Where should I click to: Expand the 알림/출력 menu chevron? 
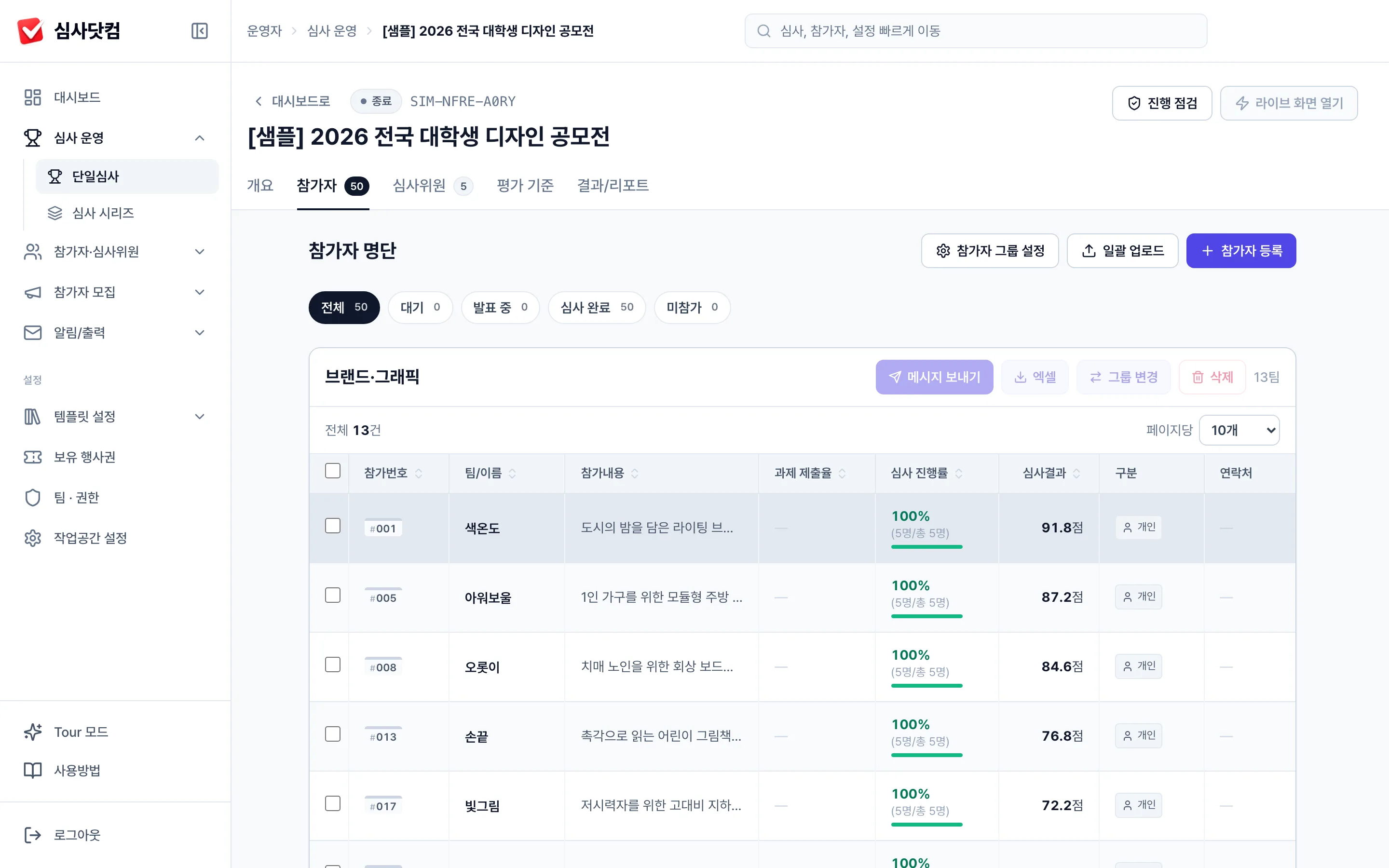(199, 332)
